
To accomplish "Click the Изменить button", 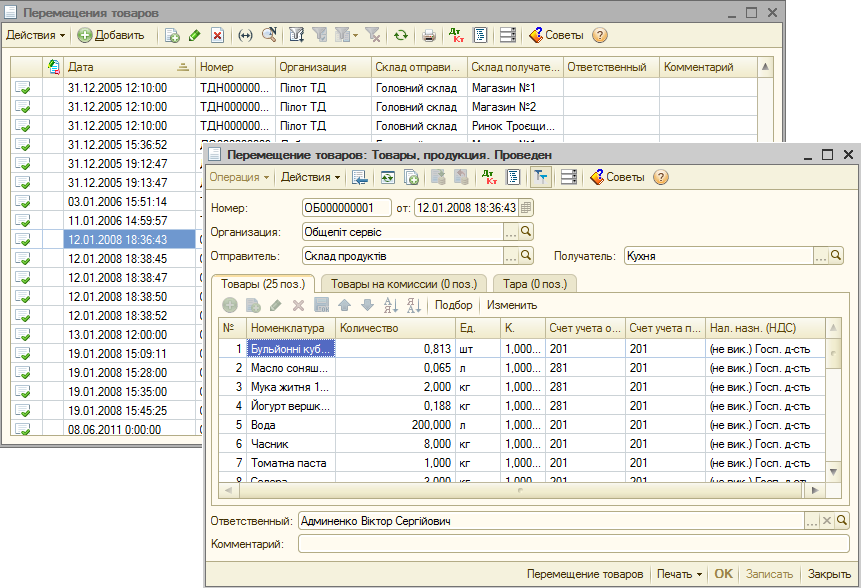I will [512, 305].
